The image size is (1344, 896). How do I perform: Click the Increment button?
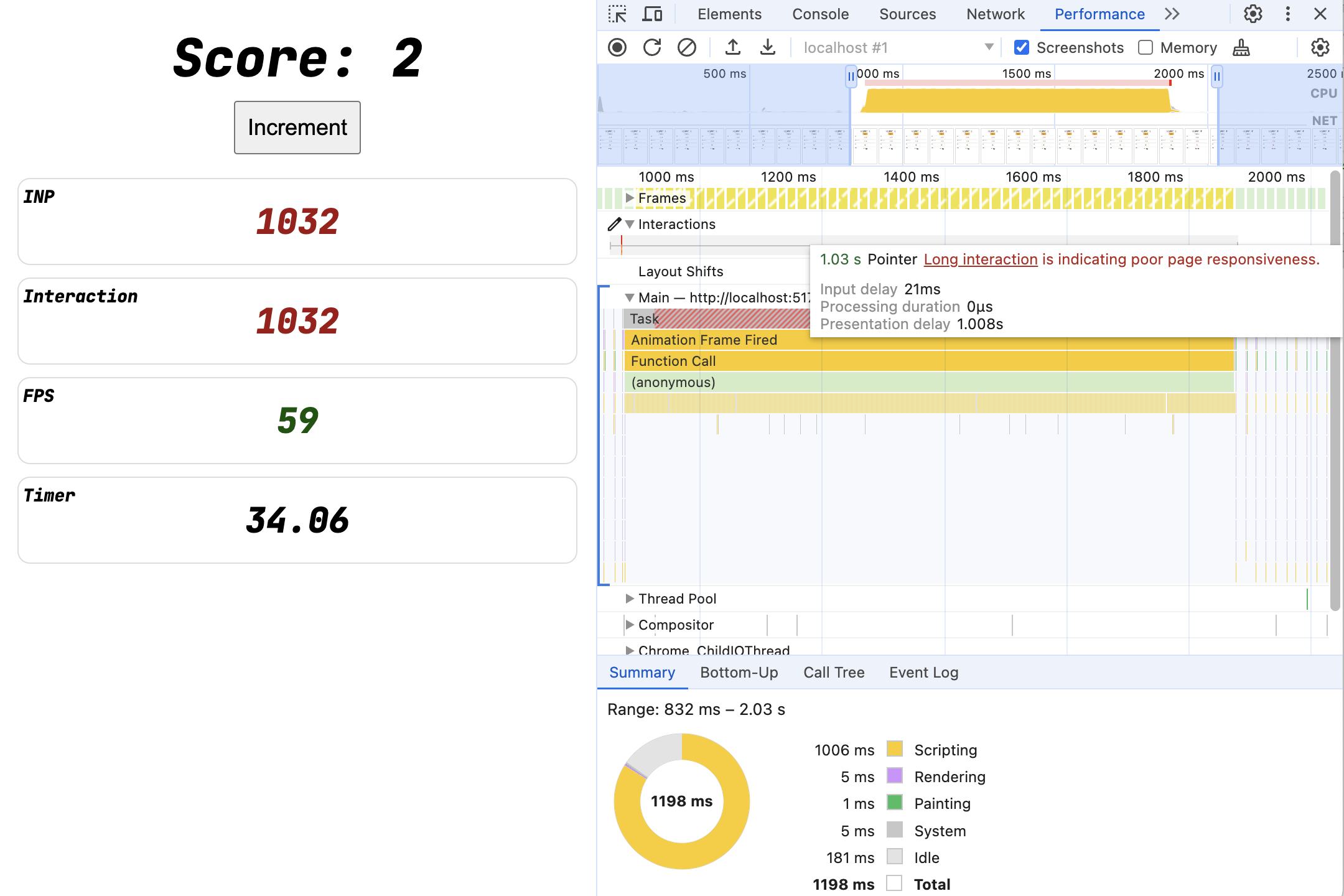click(297, 127)
